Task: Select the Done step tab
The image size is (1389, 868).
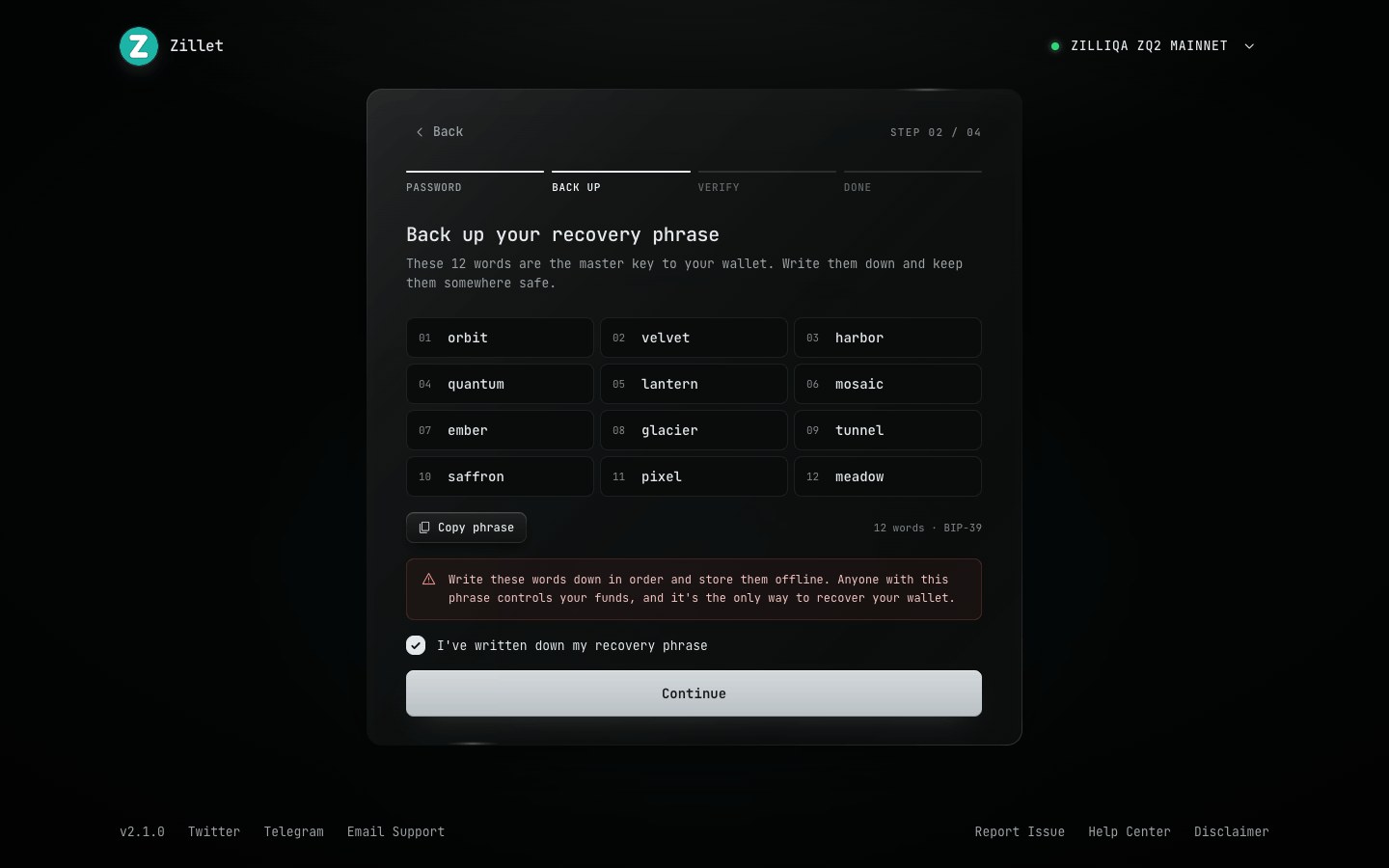Action: (x=912, y=182)
